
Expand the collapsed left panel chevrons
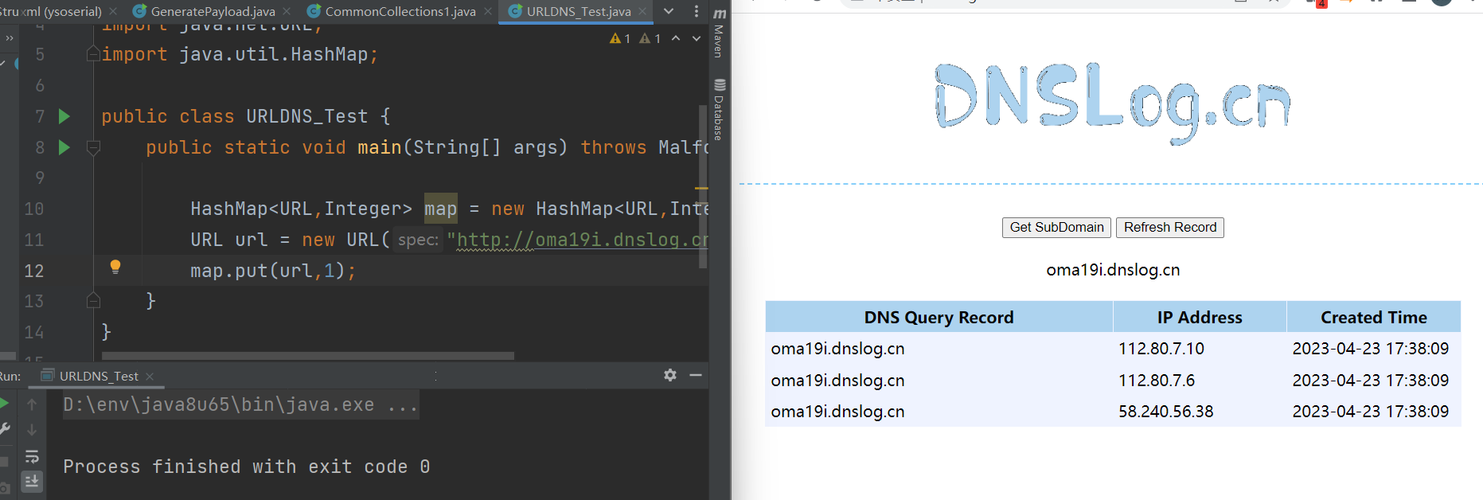click(x=8, y=39)
